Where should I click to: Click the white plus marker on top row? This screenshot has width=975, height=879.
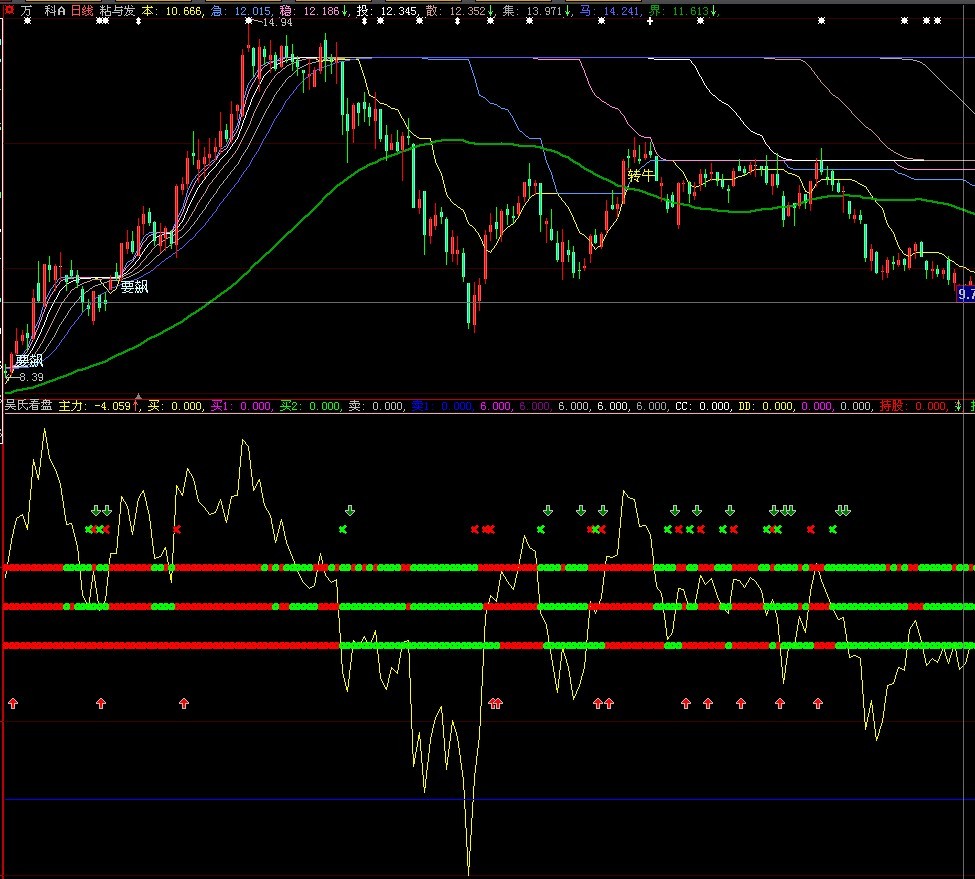(x=650, y=21)
